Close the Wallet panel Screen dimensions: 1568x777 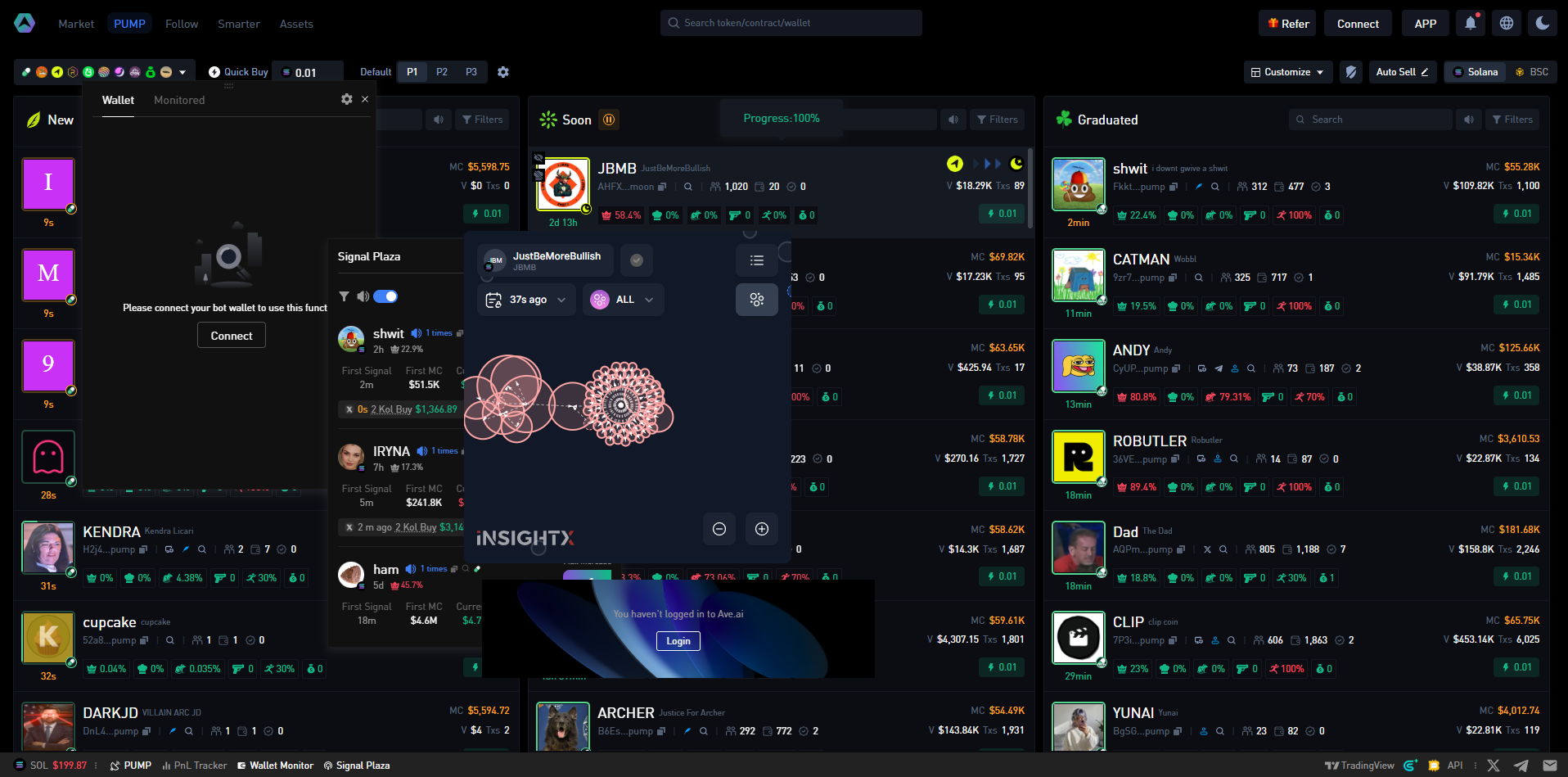tap(365, 99)
